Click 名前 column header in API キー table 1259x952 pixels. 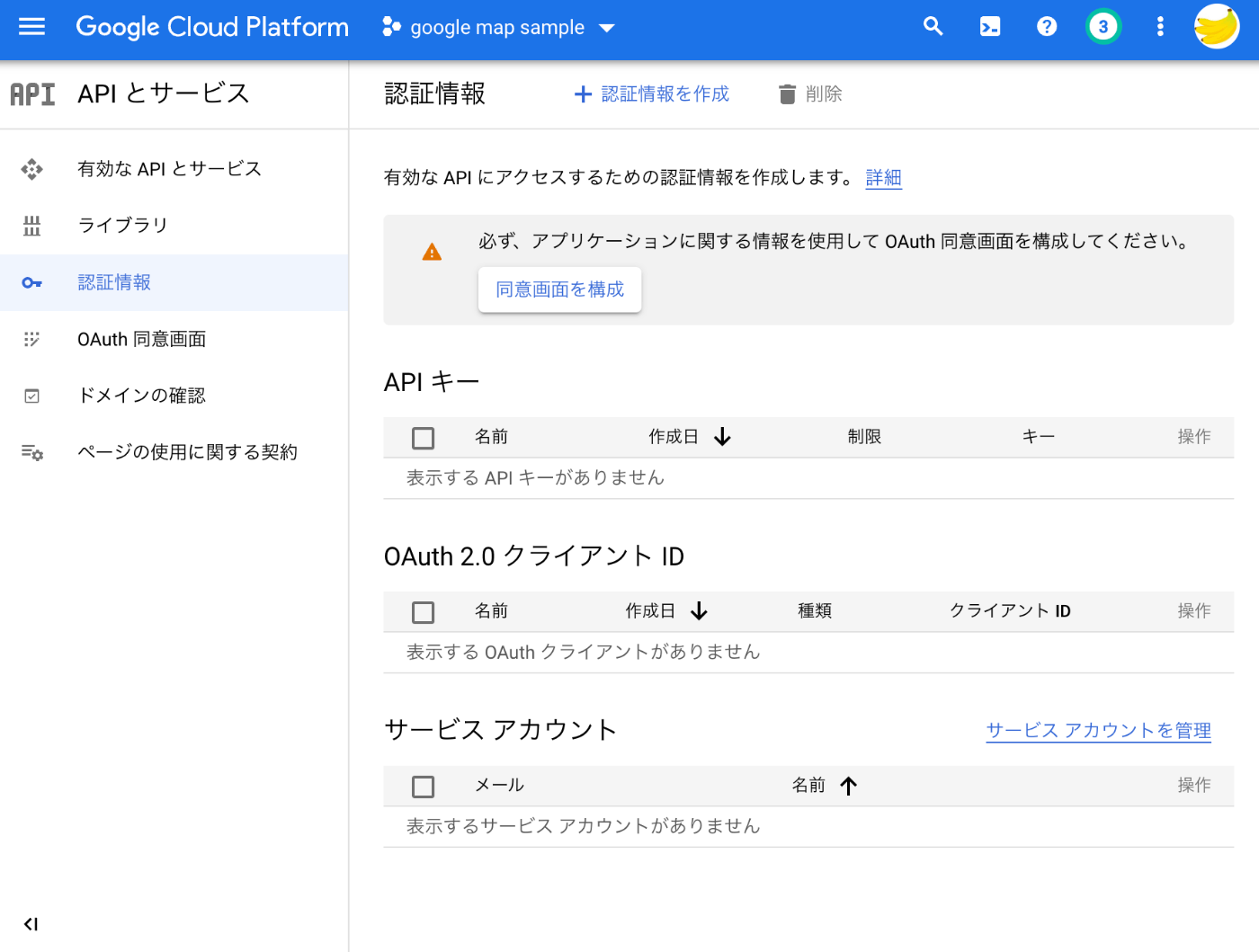coord(491,437)
